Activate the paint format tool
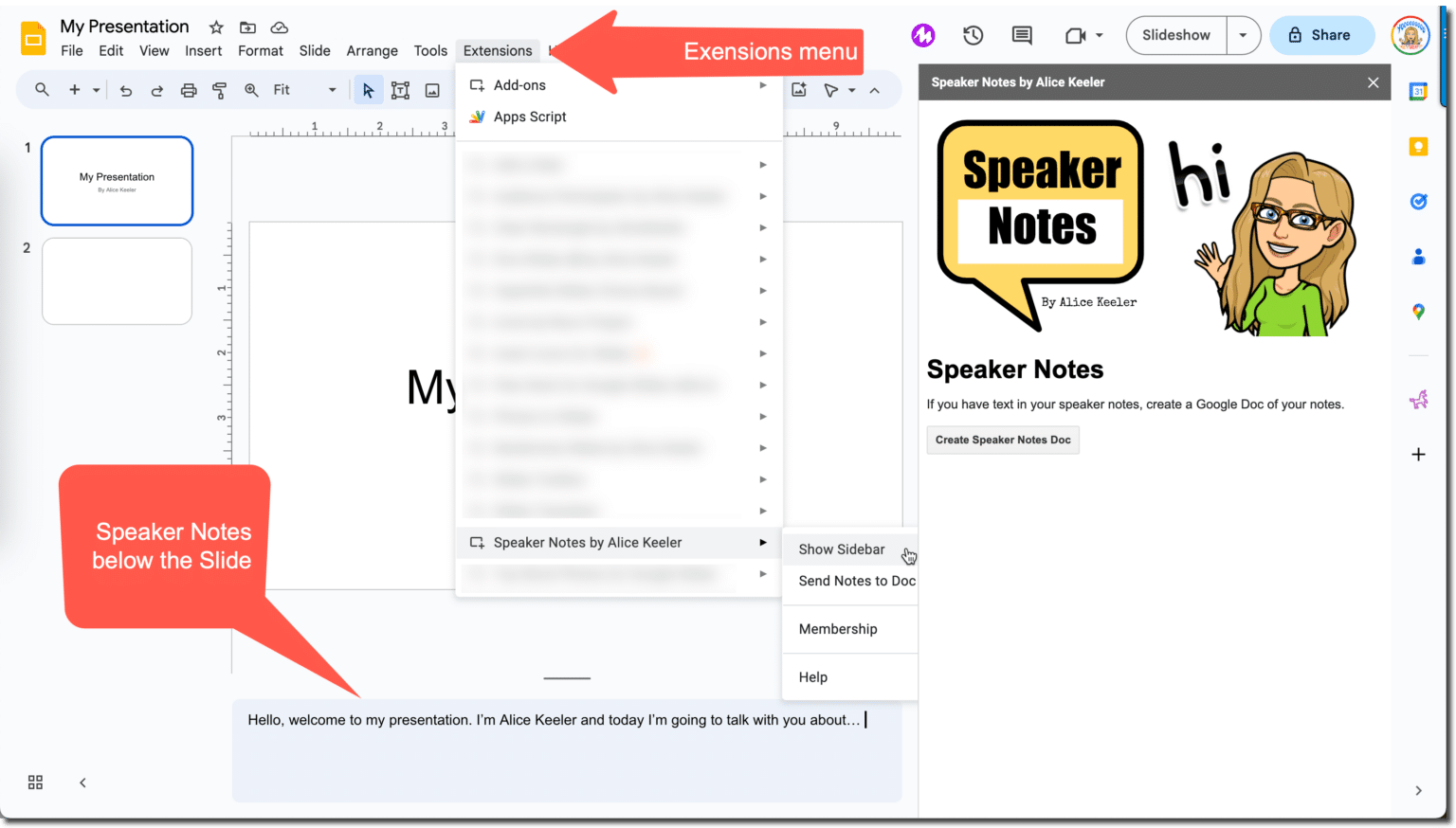Image resolution: width=1456 pixels, height=828 pixels. [219, 90]
